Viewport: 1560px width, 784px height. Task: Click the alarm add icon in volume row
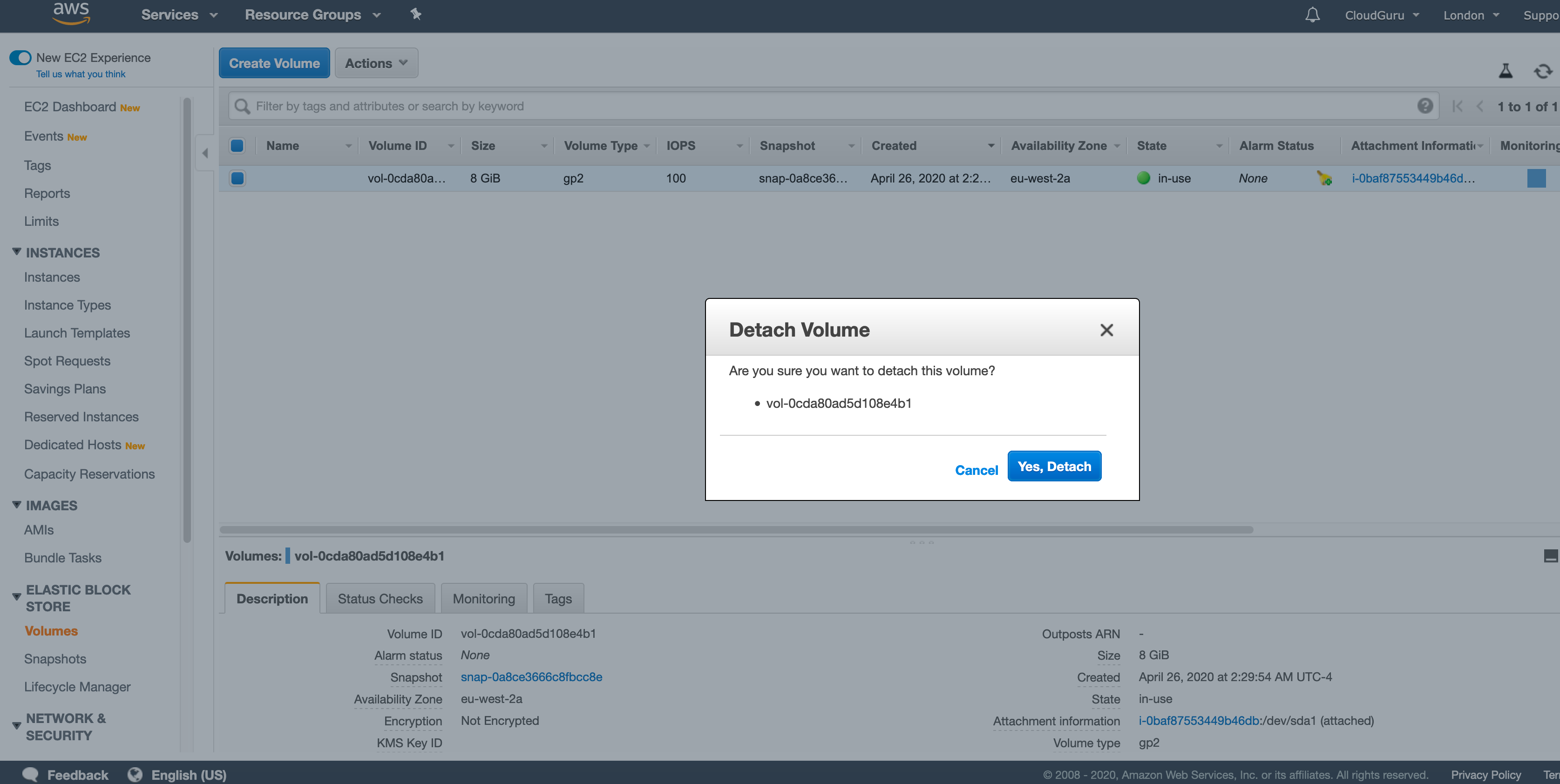pyautogui.click(x=1324, y=178)
